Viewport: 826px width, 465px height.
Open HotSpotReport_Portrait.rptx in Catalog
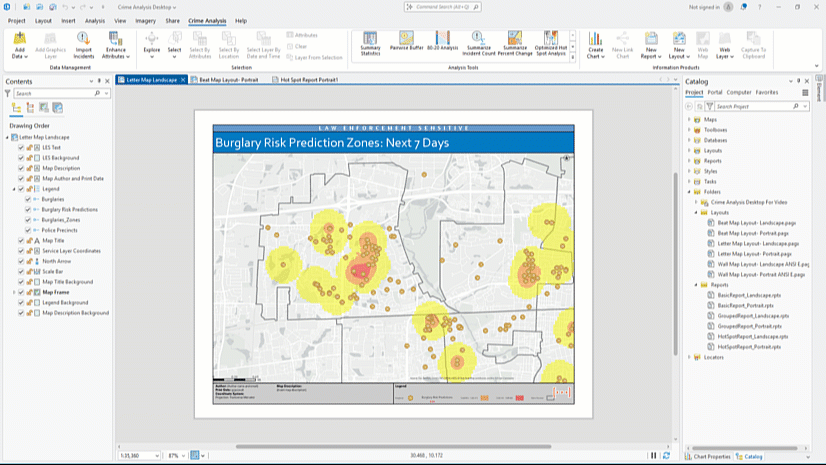[749, 347]
